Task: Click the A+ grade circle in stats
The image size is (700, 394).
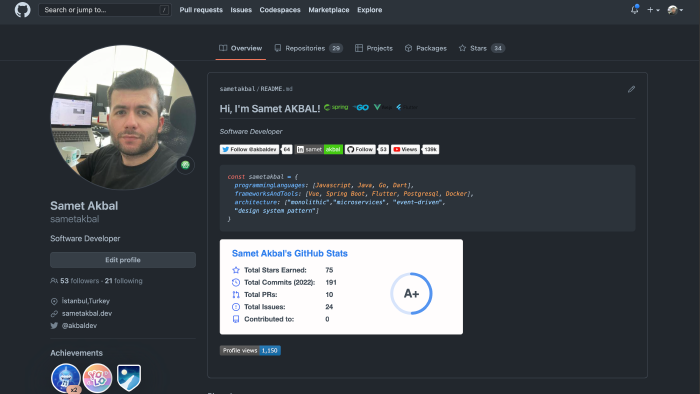Action: click(411, 294)
